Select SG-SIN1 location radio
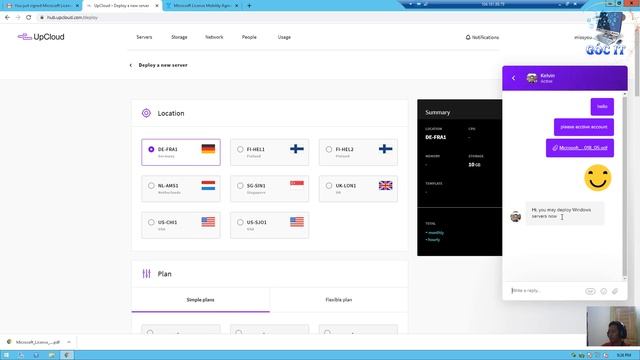The image size is (640, 360). [x=240, y=186]
